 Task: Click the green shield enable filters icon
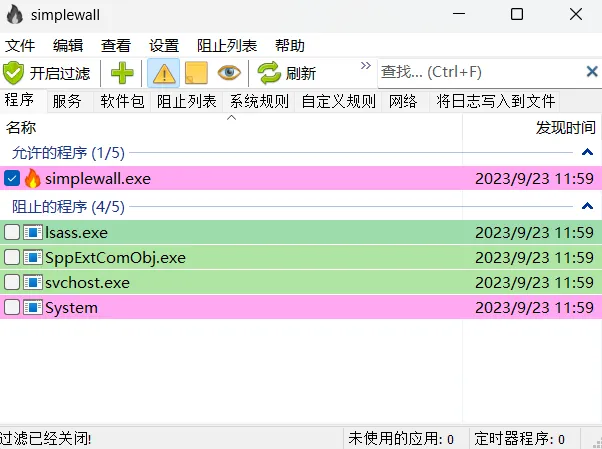point(13,73)
